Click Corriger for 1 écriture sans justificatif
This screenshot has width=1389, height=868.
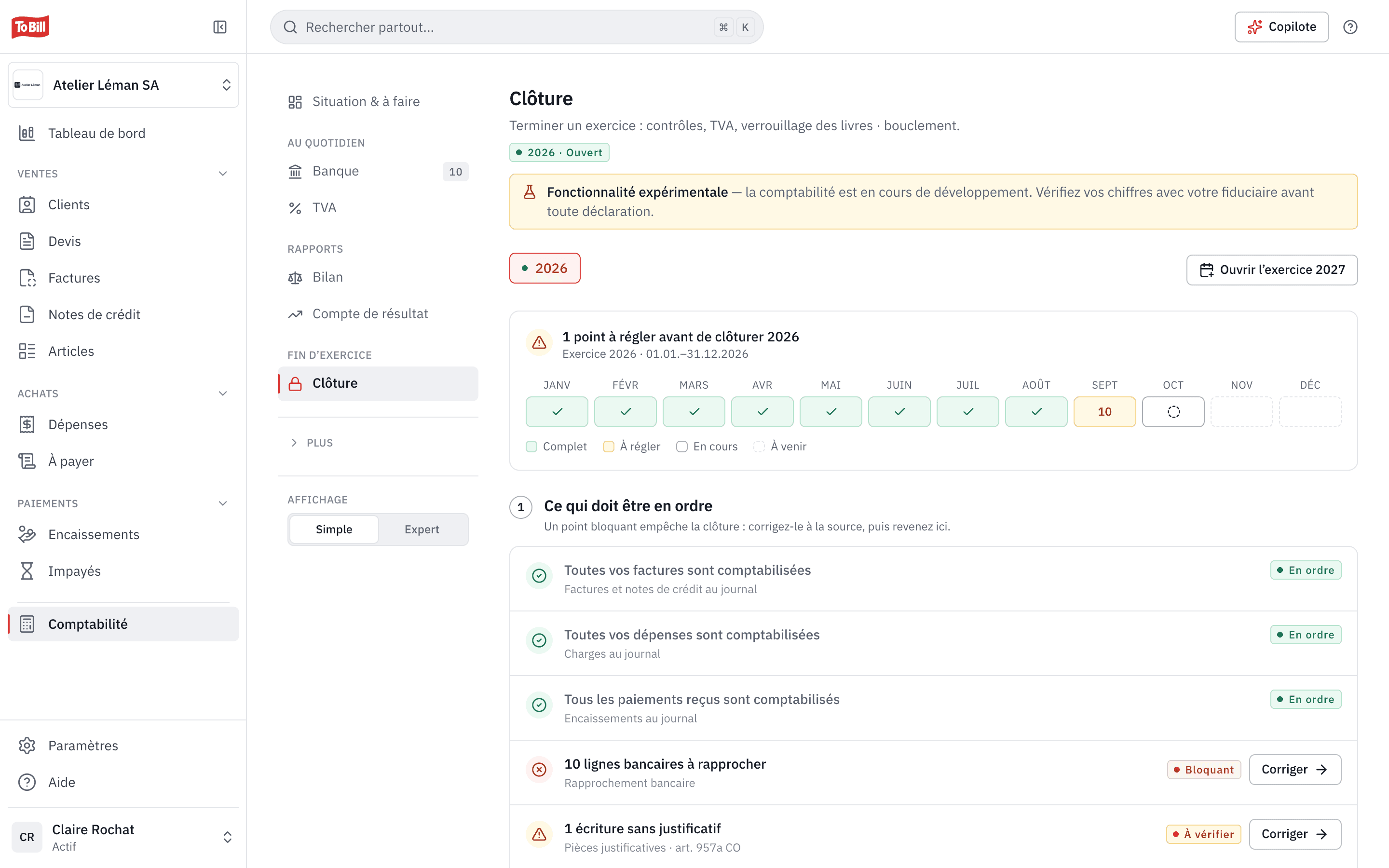click(1295, 834)
